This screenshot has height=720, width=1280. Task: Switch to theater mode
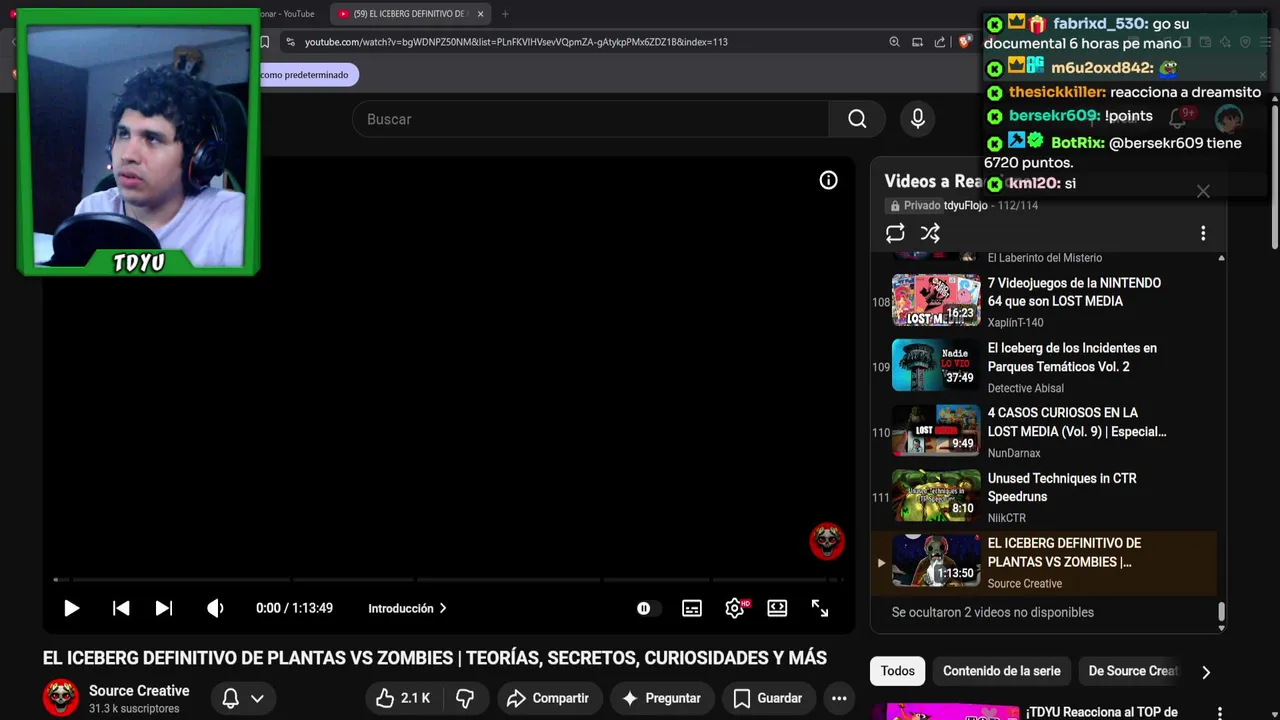point(777,608)
